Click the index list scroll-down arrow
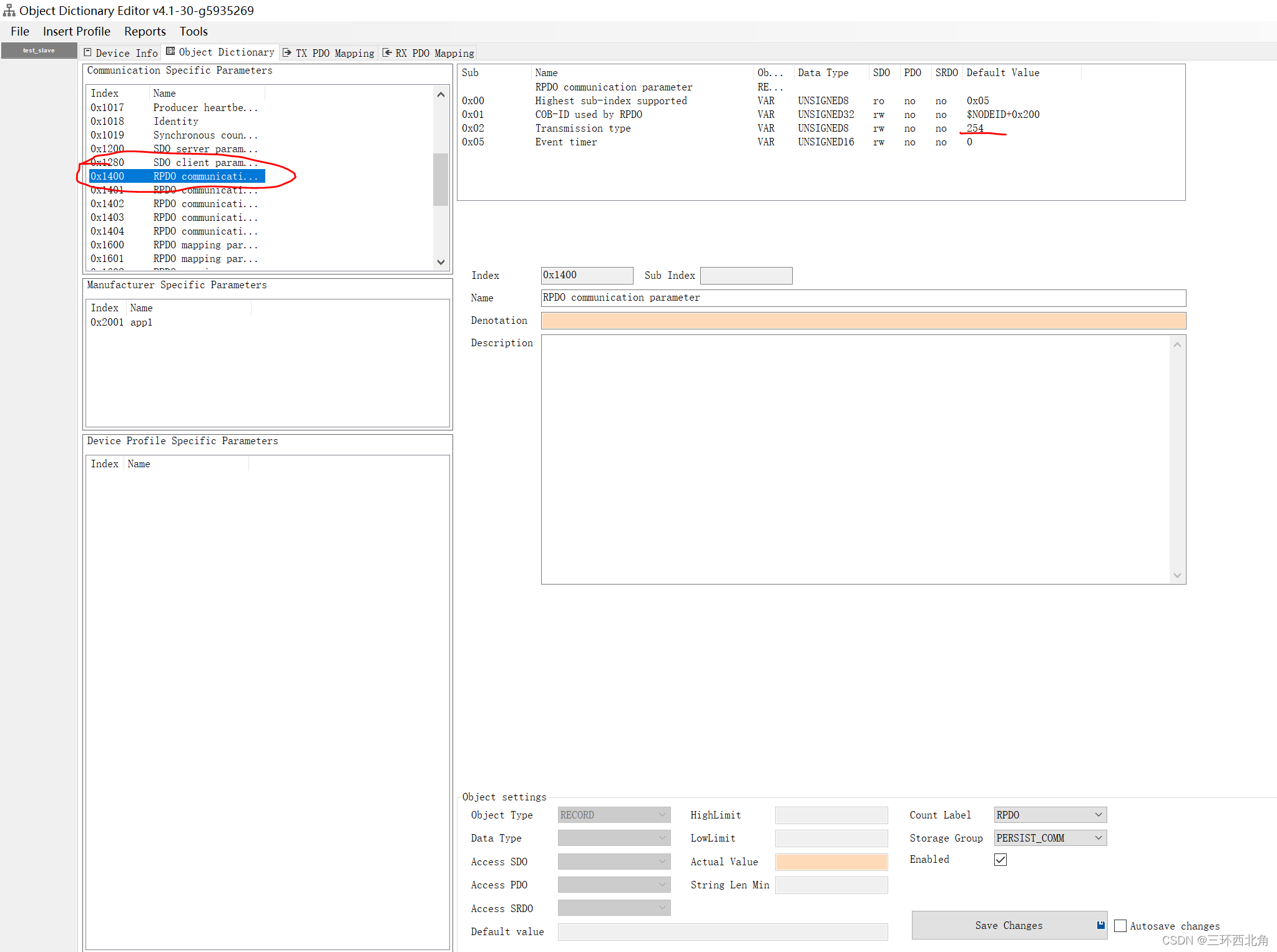The height and width of the screenshot is (952, 1277). click(x=441, y=262)
